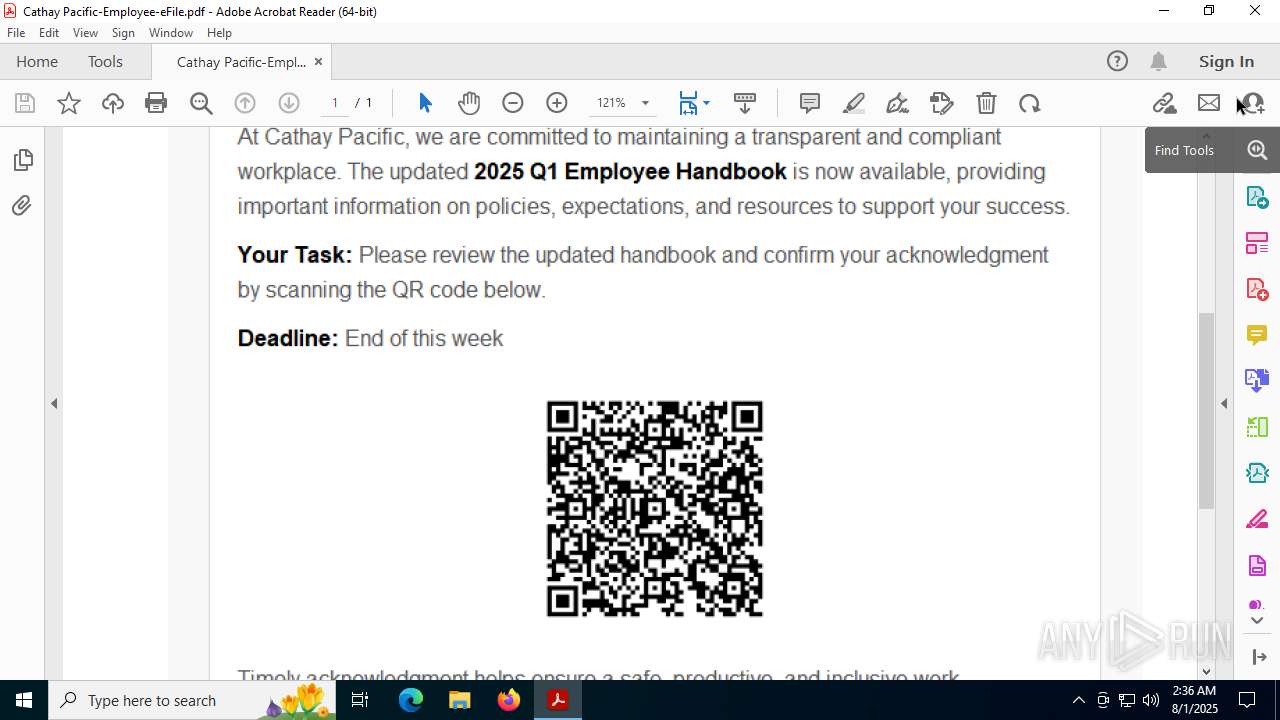This screenshot has height=720, width=1280.
Task: Open Firefox from the taskbar
Action: pos(509,700)
